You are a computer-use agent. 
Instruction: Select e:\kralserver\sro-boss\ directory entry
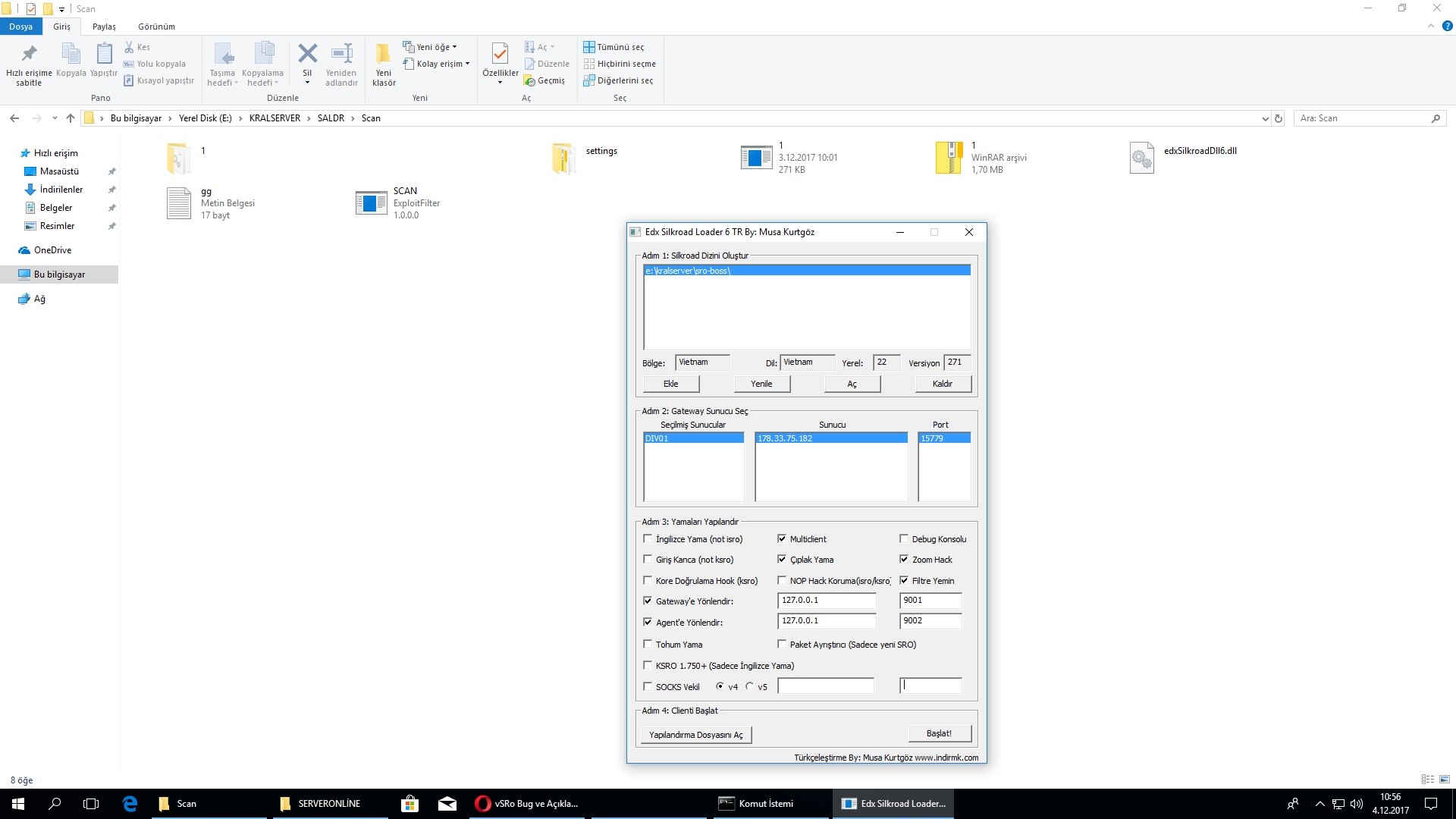click(x=807, y=271)
